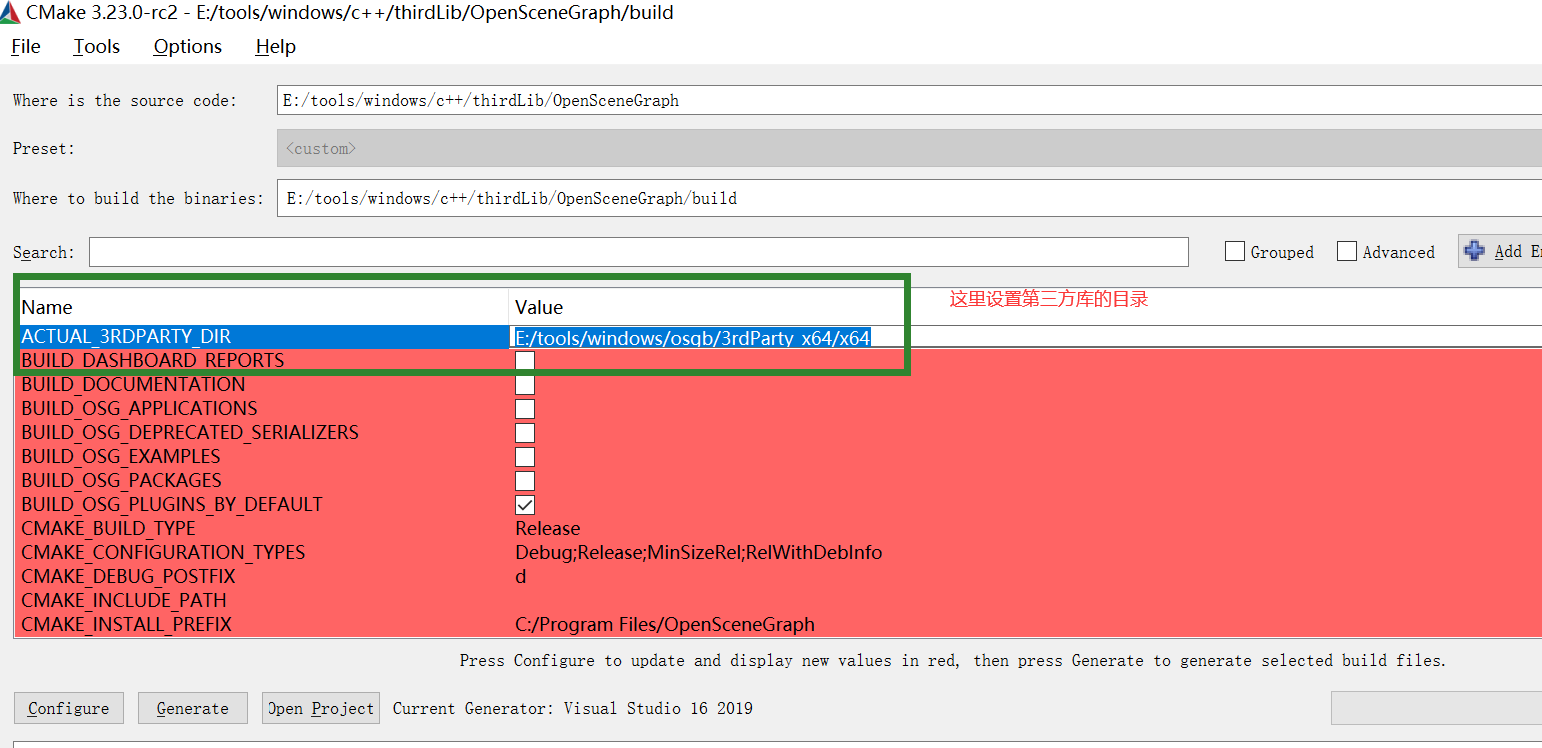Open the Tools menu
1542x748 pixels.
tap(97, 47)
